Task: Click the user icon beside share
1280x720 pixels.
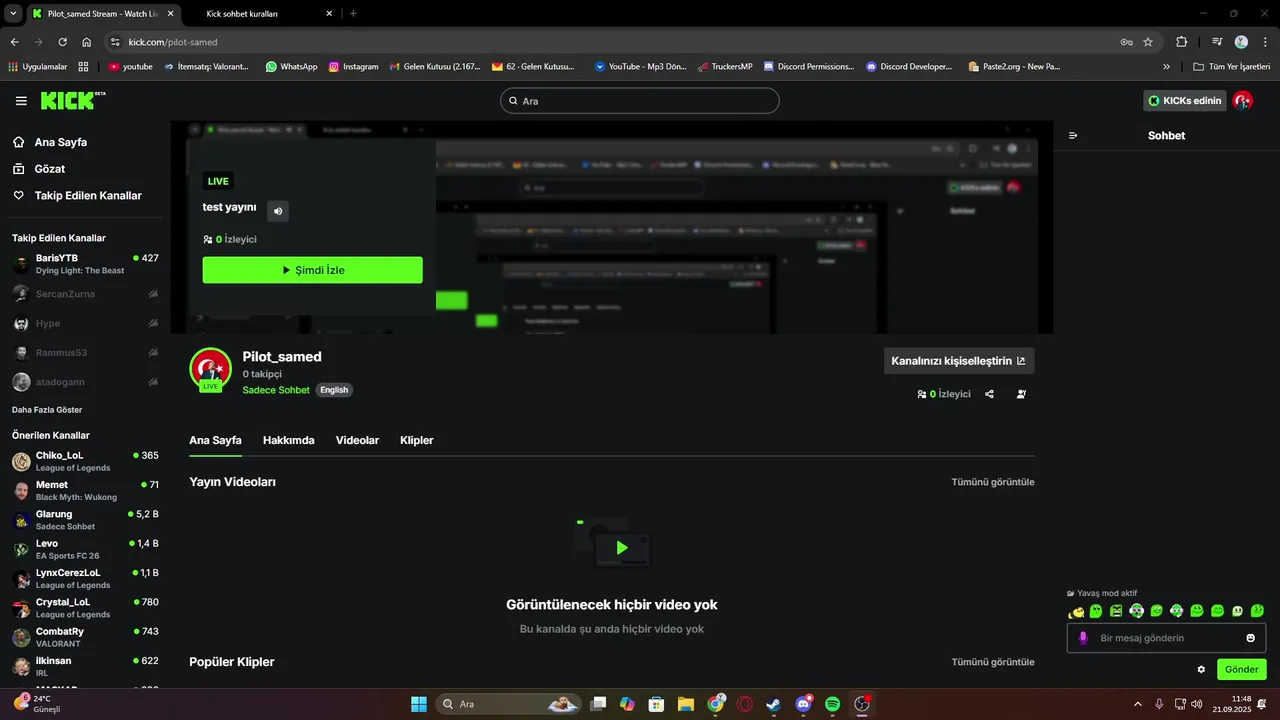Action: (1021, 394)
